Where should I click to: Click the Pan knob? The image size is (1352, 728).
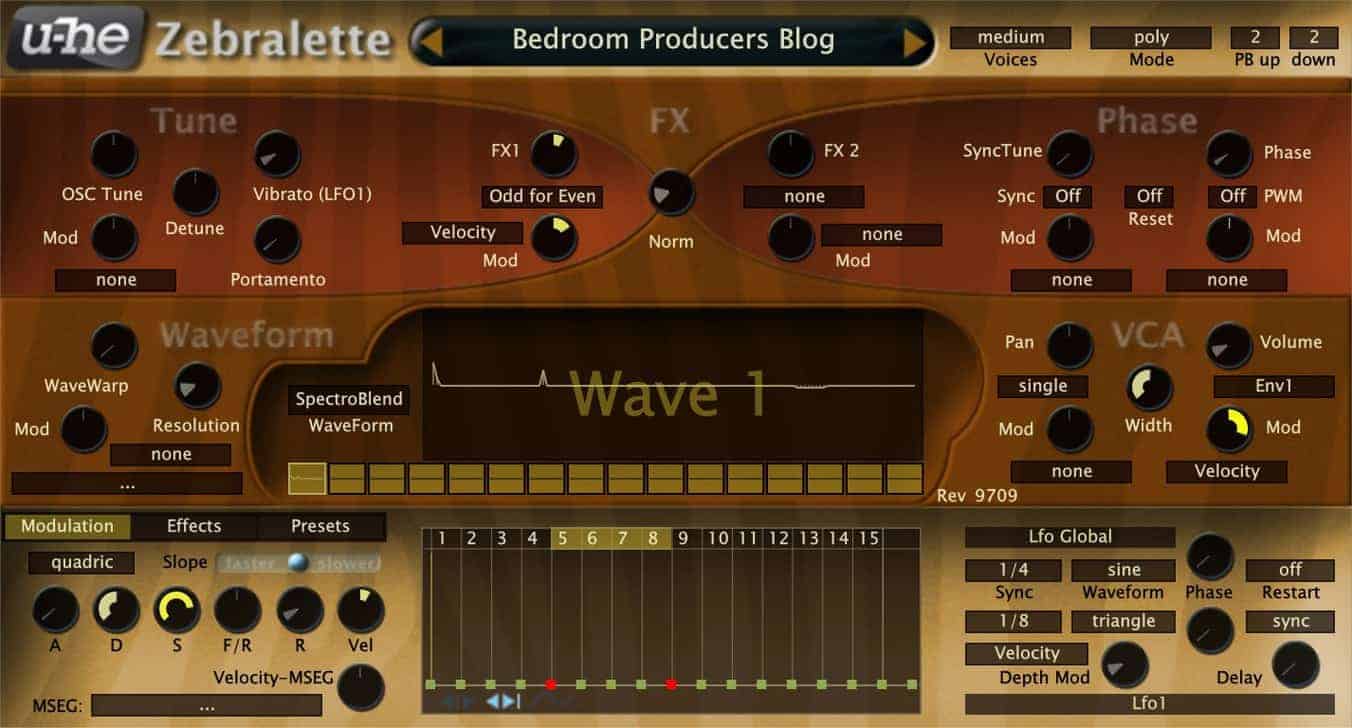(x=1070, y=345)
